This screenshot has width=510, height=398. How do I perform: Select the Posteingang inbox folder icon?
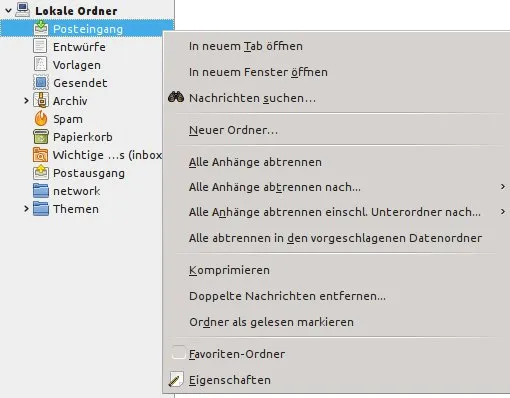pyautogui.click(x=41, y=28)
